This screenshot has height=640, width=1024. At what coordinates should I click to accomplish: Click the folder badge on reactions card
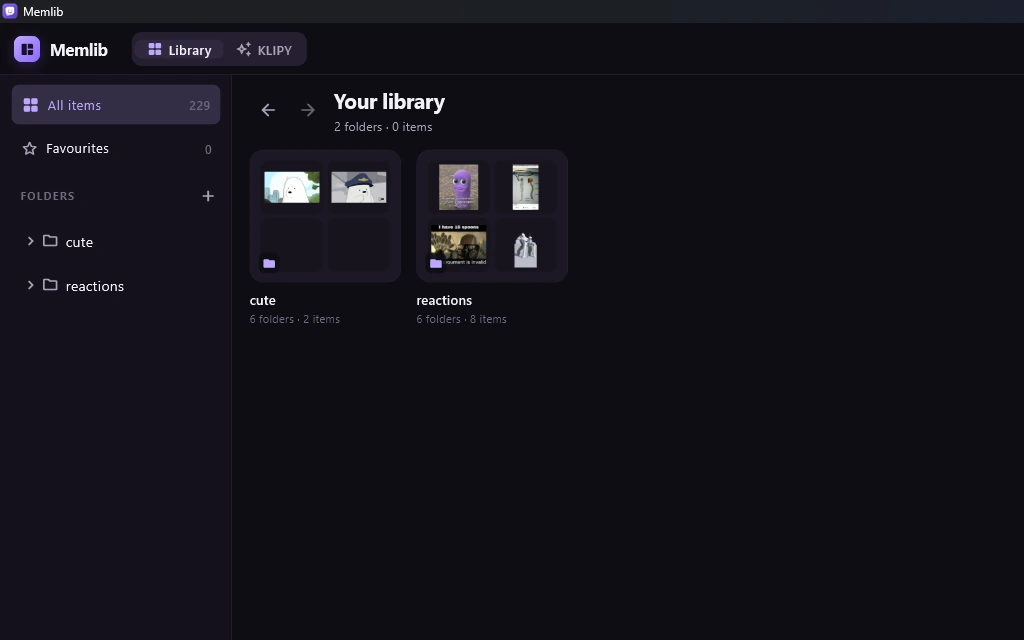pos(436,263)
